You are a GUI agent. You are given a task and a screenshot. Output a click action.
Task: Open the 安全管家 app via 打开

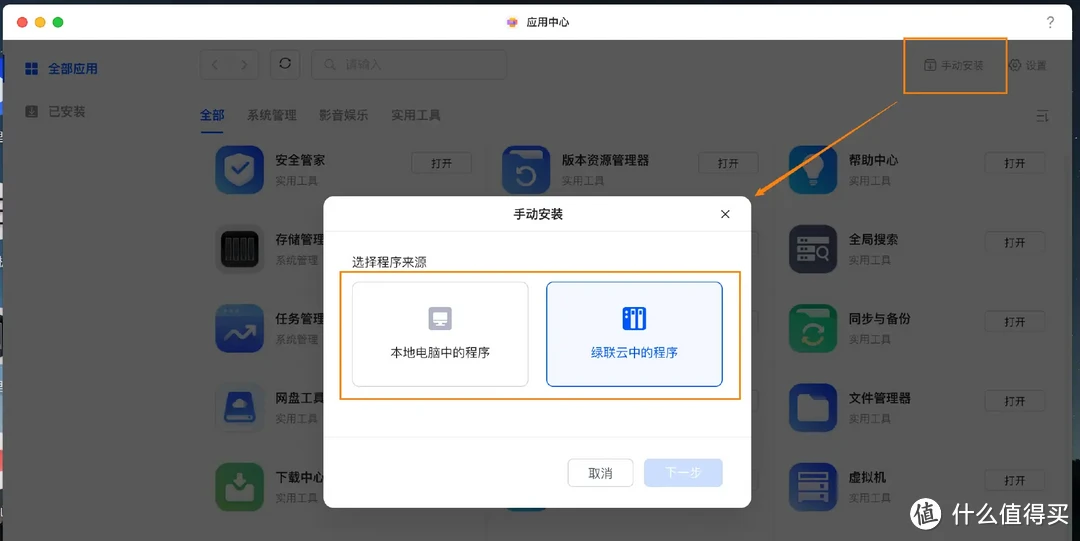(442, 163)
